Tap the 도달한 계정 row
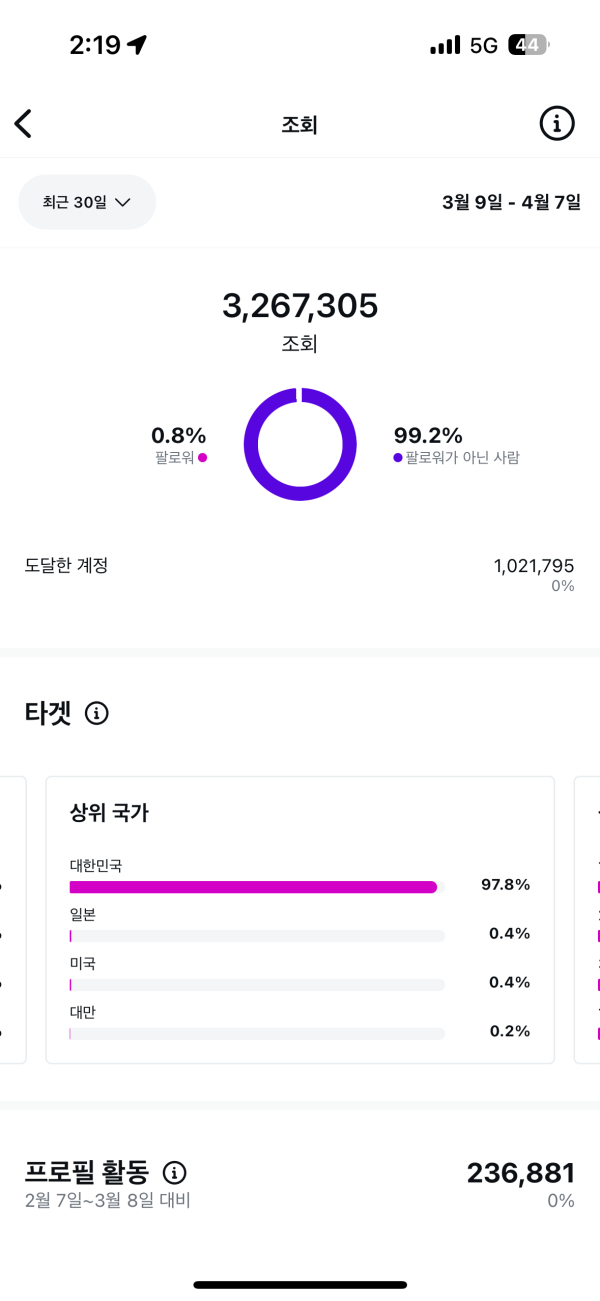600x1301 pixels. pyautogui.click(x=300, y=566)
